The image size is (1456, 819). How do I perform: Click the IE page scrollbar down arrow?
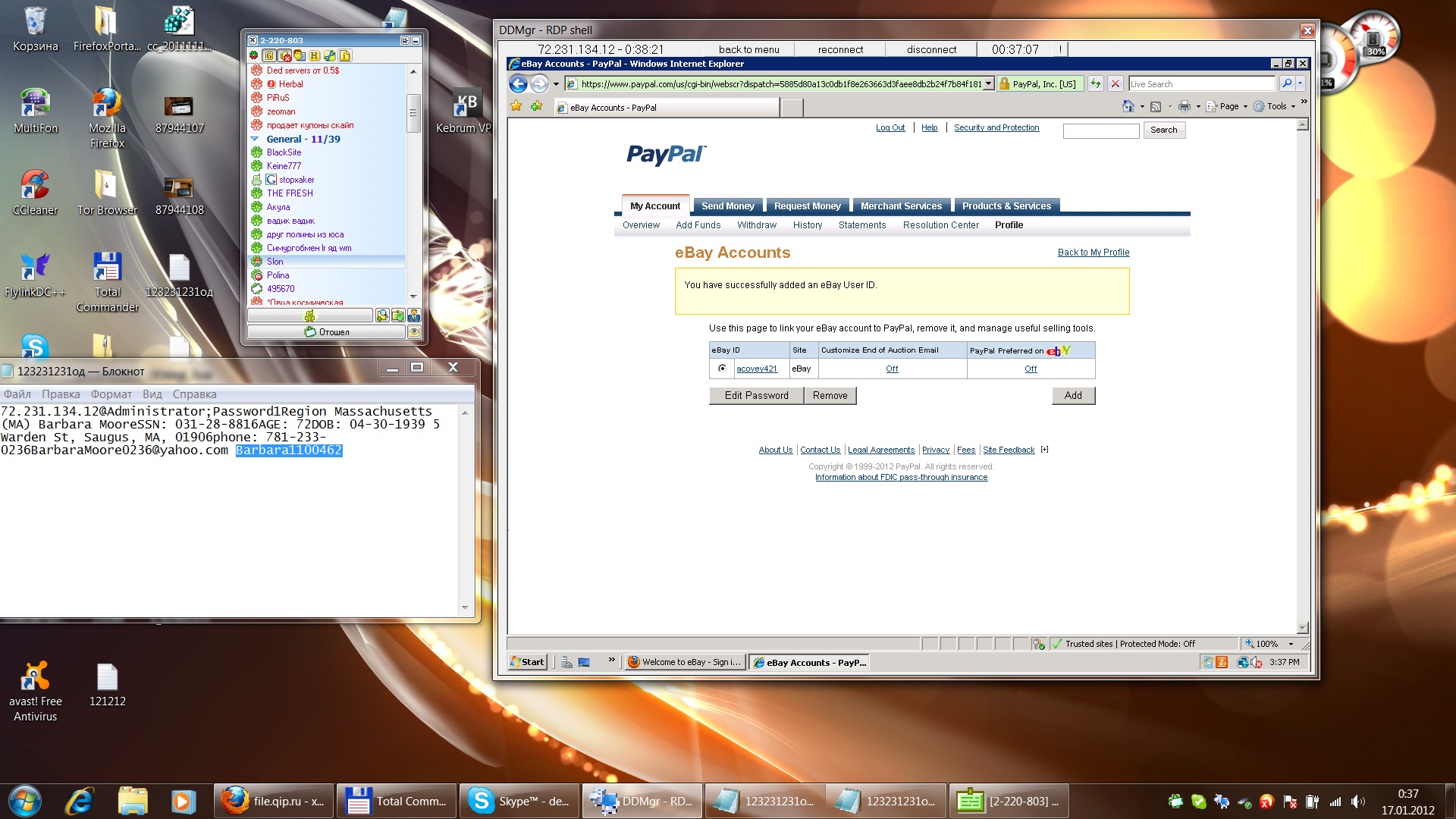(1302, 628)
